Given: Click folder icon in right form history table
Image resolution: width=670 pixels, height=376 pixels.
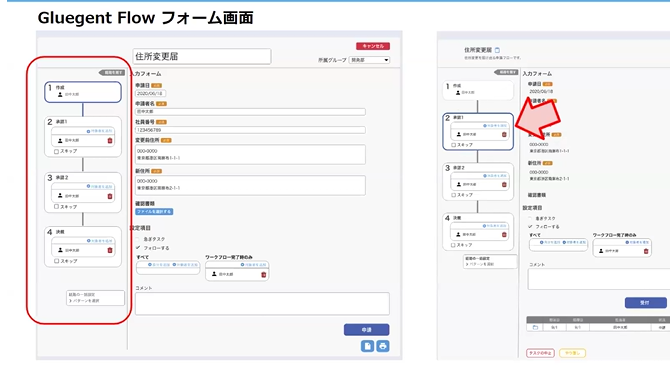Looking at the screenshot, I should [x=535, y=327].
